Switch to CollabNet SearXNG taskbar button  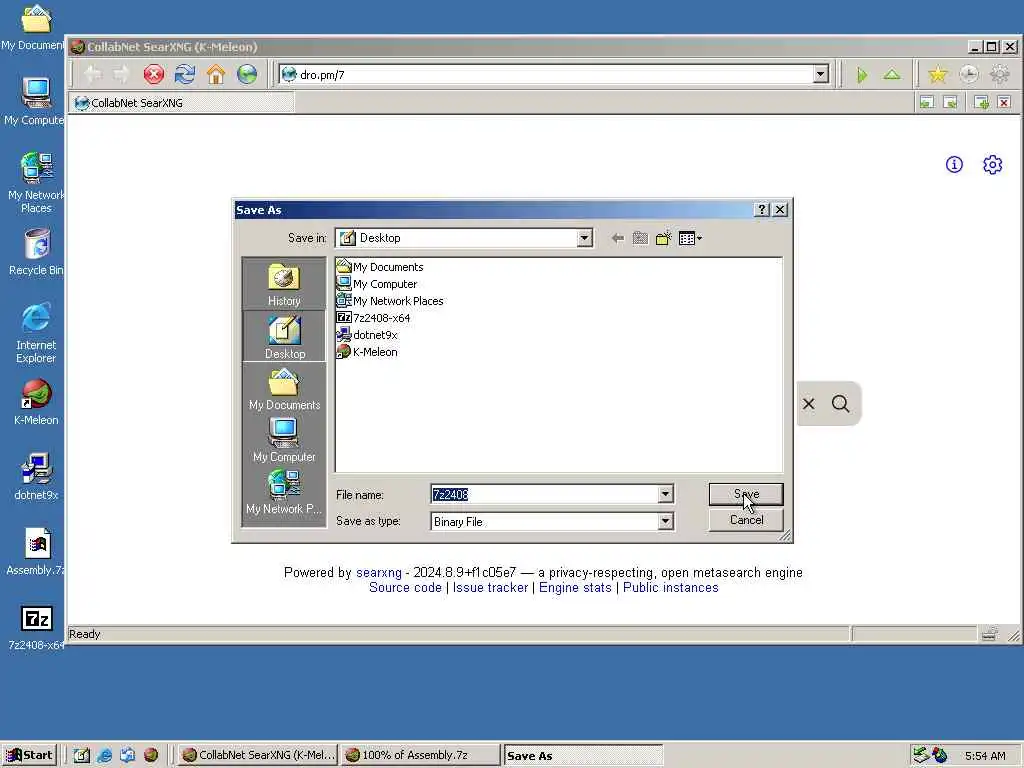click(257, 755)
